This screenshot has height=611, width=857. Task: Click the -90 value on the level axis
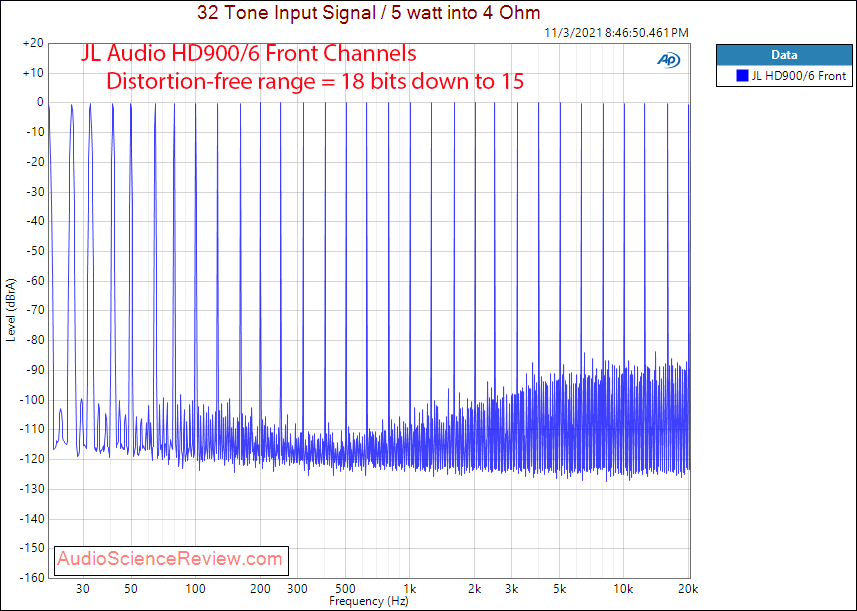click(x=34, y=370)
